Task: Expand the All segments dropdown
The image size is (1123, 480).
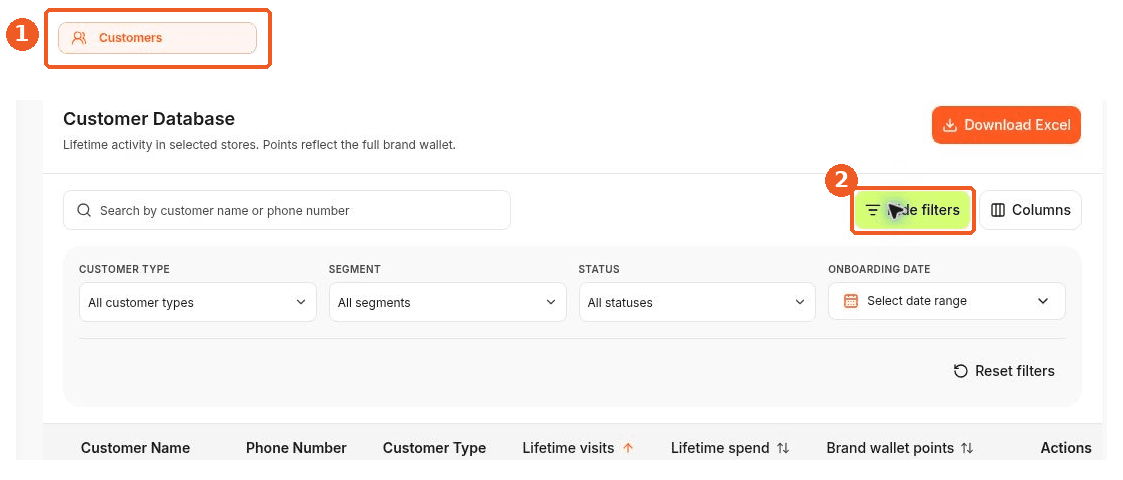Action: coord(448,302)
